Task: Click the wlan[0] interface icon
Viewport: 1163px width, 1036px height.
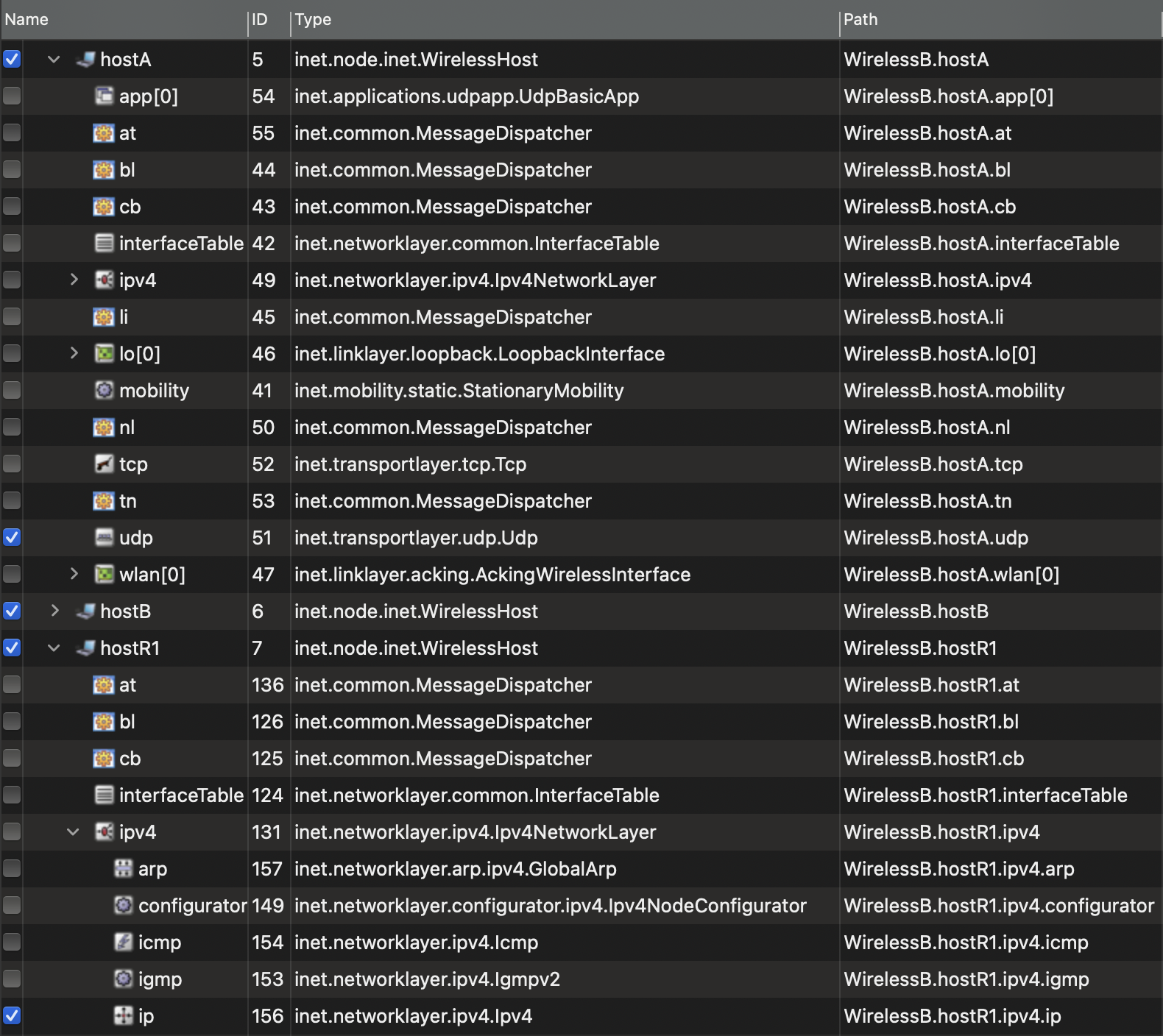Action: point(105,575)
